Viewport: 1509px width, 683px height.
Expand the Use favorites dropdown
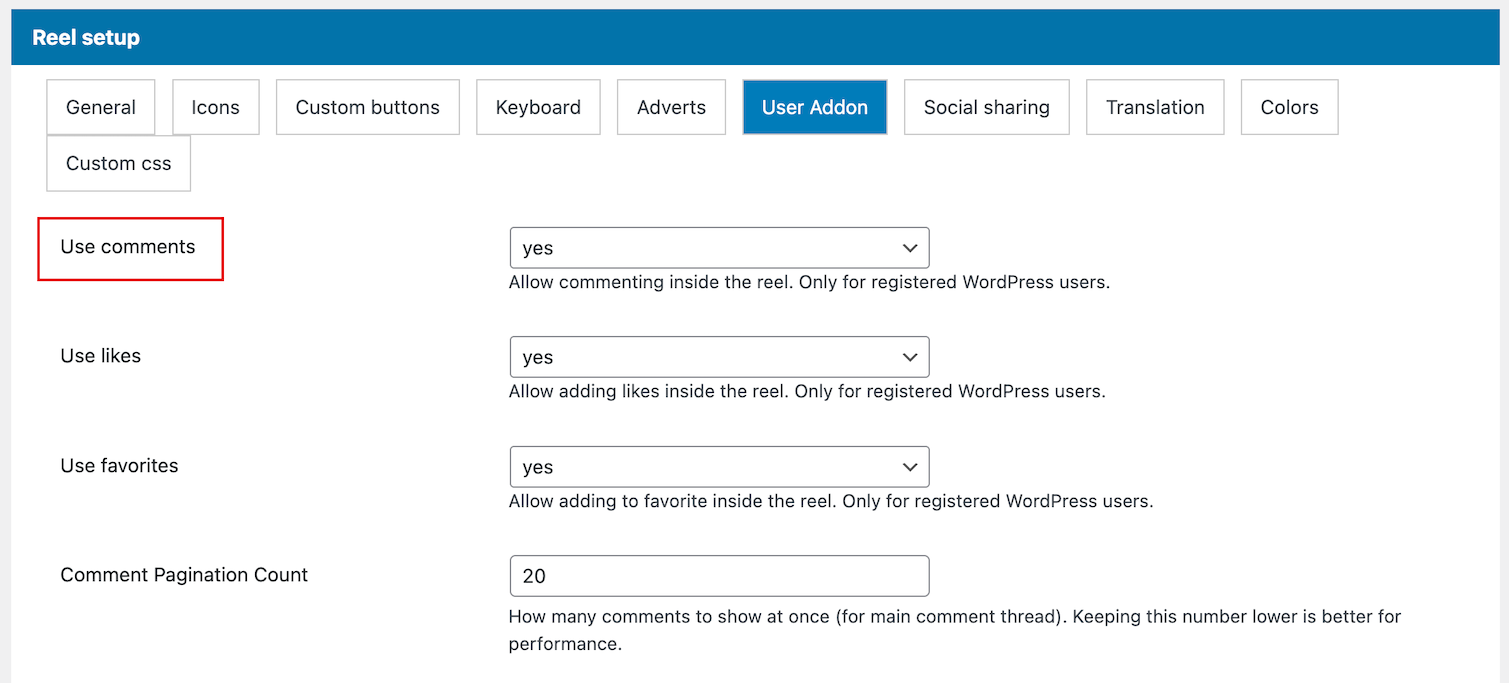[x=719, y=467]
